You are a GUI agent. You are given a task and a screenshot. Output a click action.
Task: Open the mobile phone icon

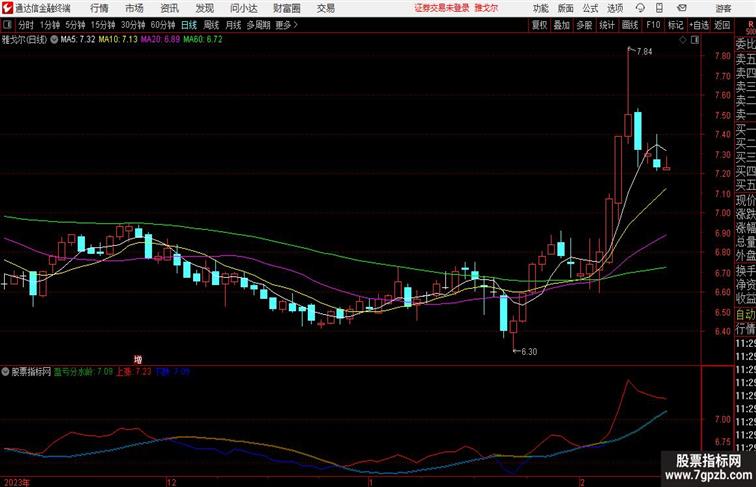(659, 8)
